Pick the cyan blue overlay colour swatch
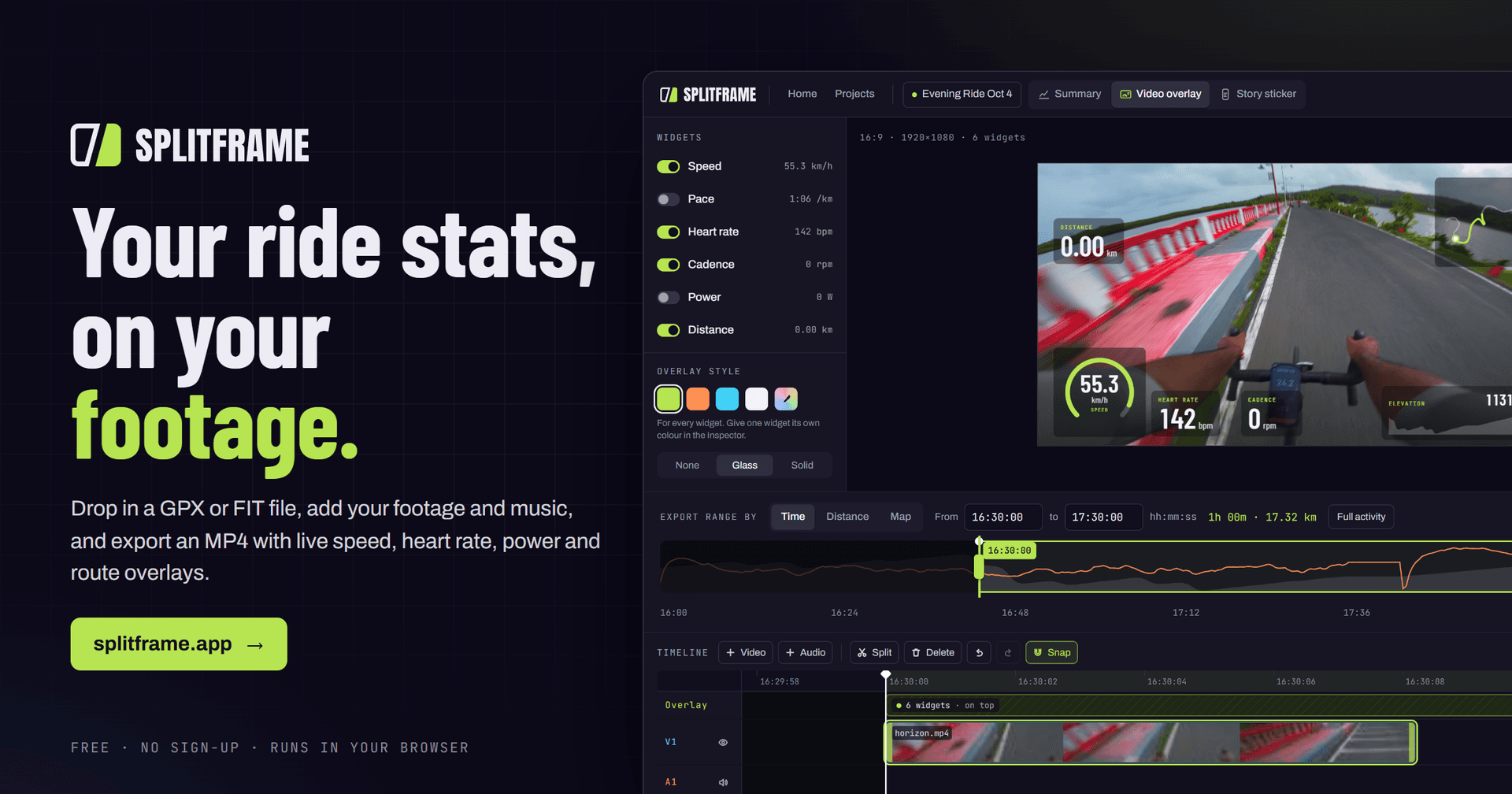Viewport: 1512px width, 794px height. [x=727, y=399]
